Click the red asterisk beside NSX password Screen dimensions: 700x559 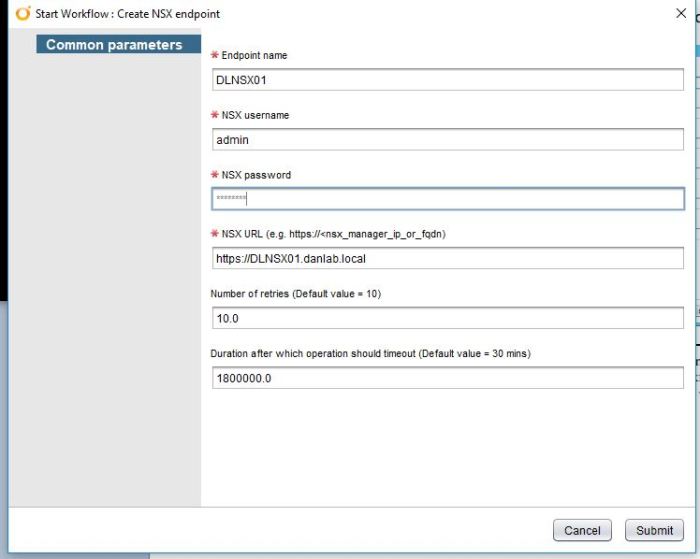(x=215, y=175)
